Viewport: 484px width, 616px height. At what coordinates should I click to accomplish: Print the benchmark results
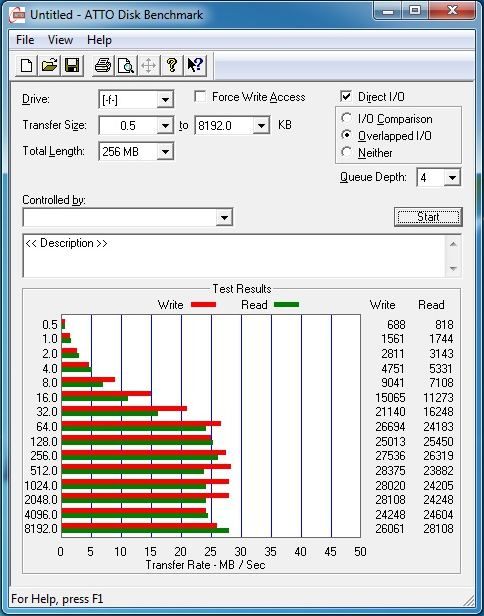pyautogui.click(x=103, y=65)
